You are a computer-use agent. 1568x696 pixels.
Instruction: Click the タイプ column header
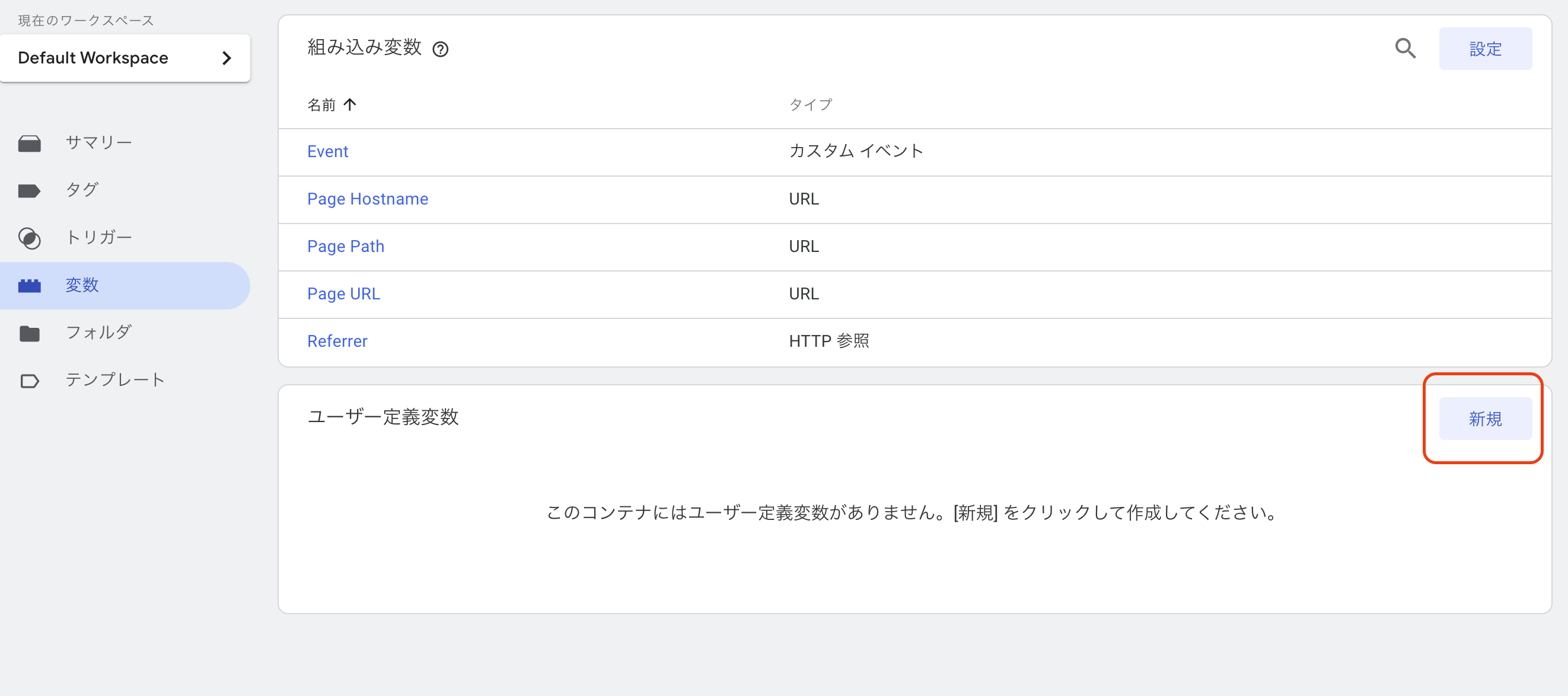coord(810,105)
